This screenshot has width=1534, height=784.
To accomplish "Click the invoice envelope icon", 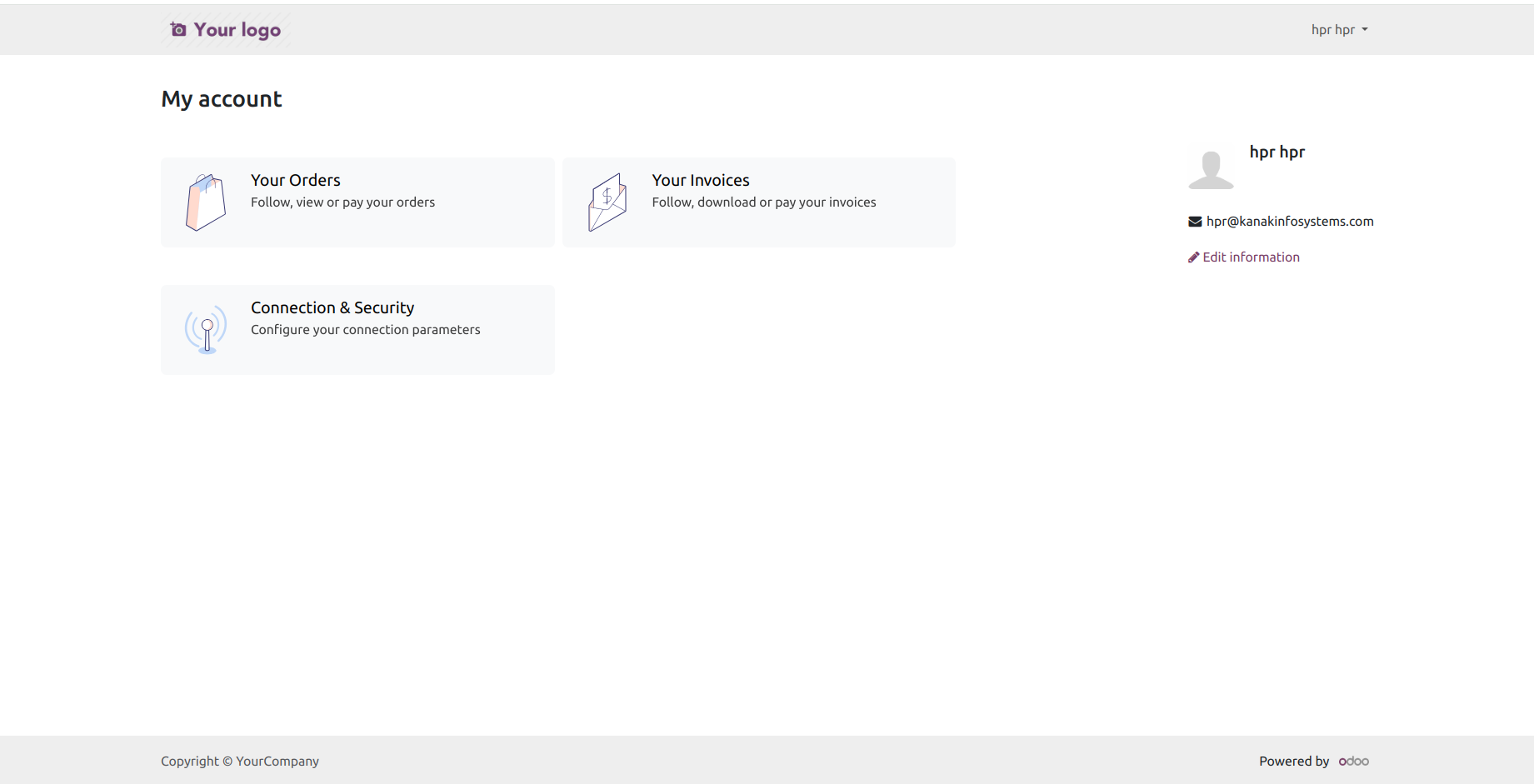I will point(607,202).
